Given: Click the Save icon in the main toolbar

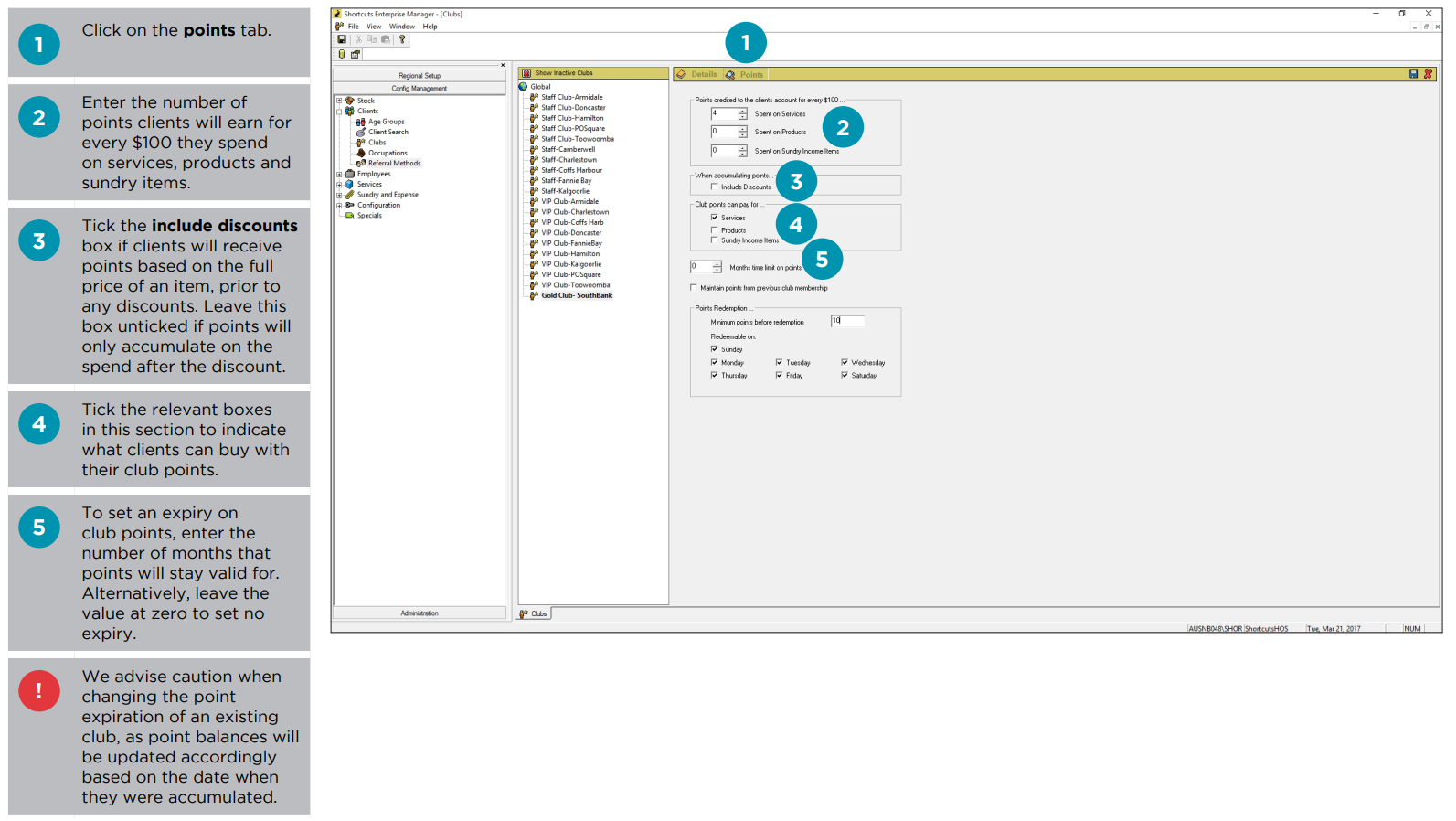Looking at the screenshot, I should 342,39.
